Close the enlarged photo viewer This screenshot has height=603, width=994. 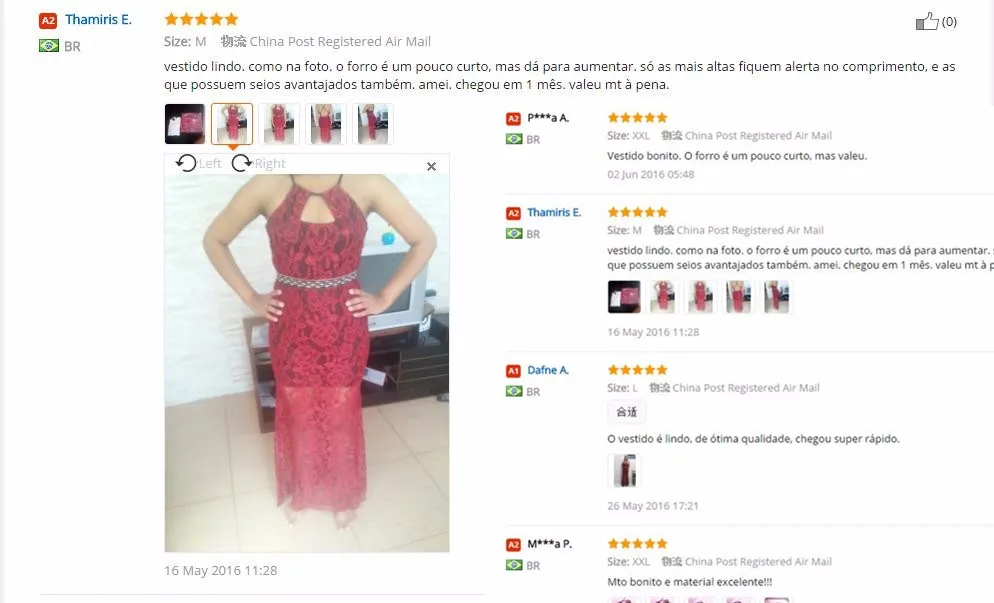[432, 166]
